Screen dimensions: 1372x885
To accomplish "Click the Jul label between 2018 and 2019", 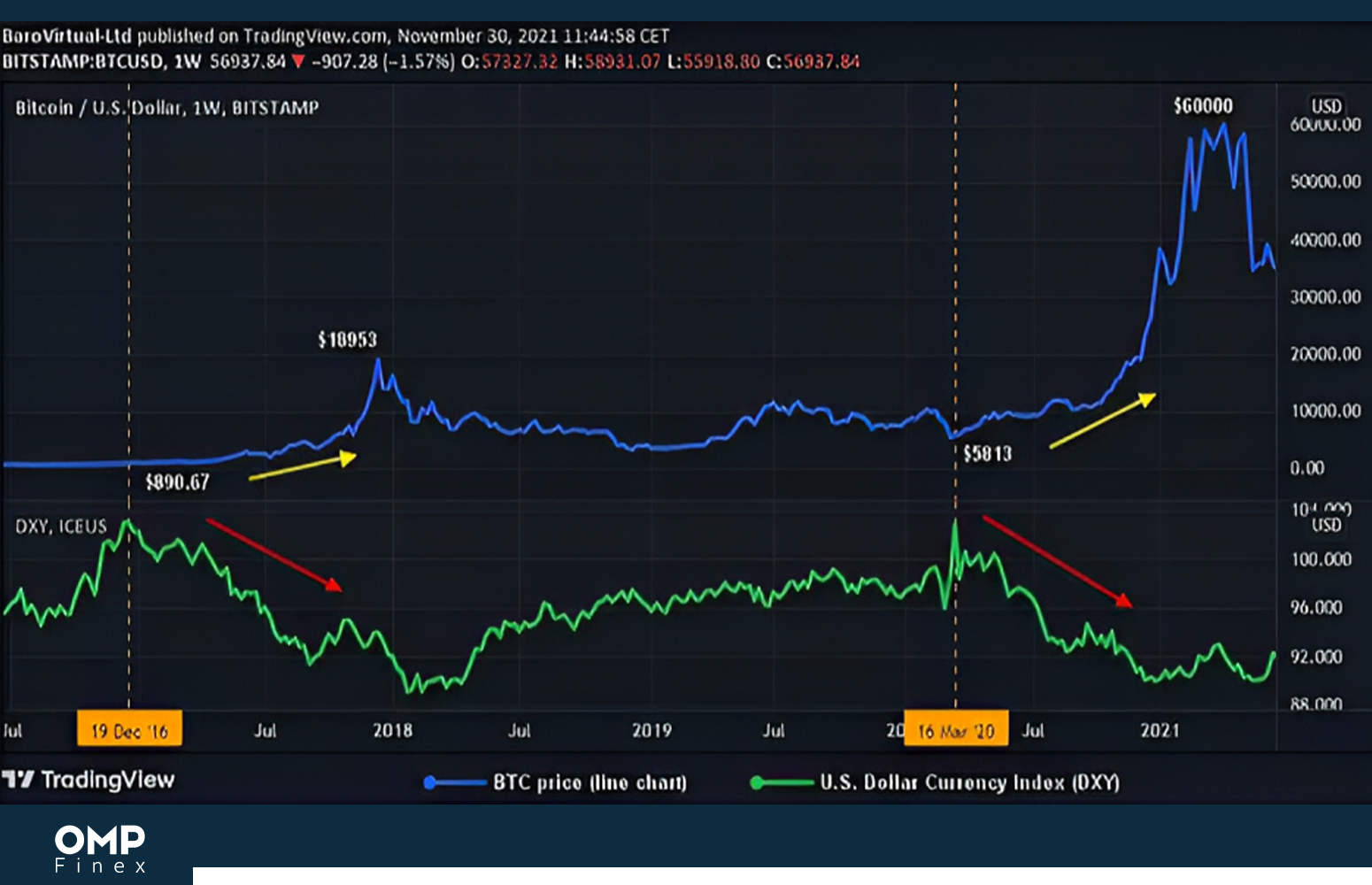I will [520, 730].
